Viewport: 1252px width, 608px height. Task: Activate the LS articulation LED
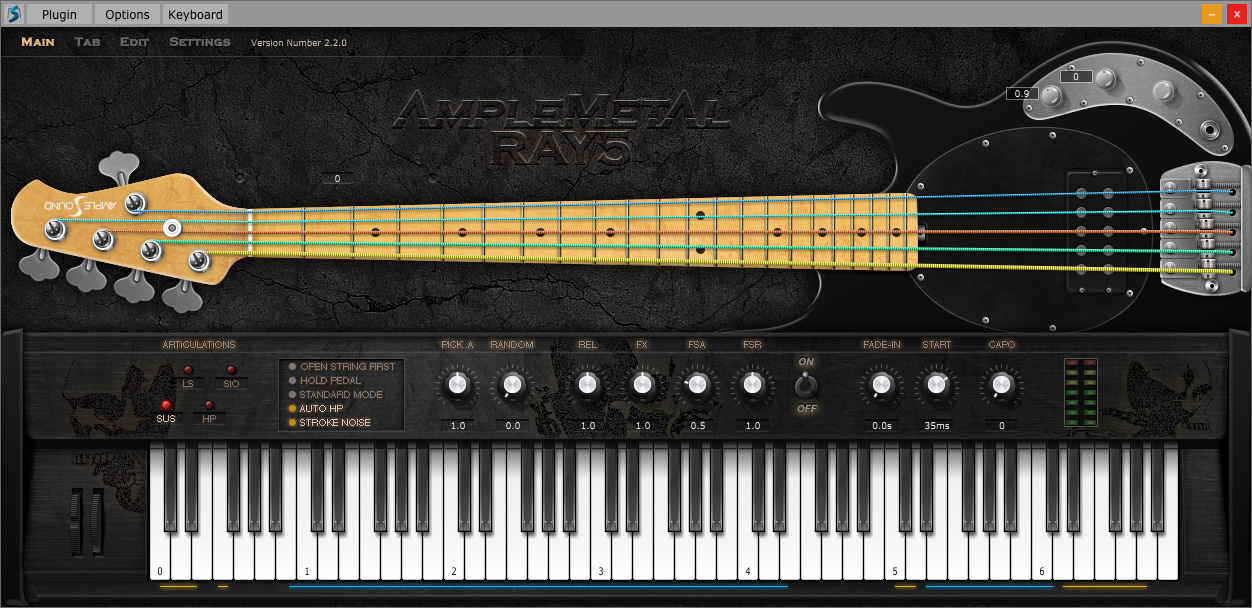click(188, 370)
